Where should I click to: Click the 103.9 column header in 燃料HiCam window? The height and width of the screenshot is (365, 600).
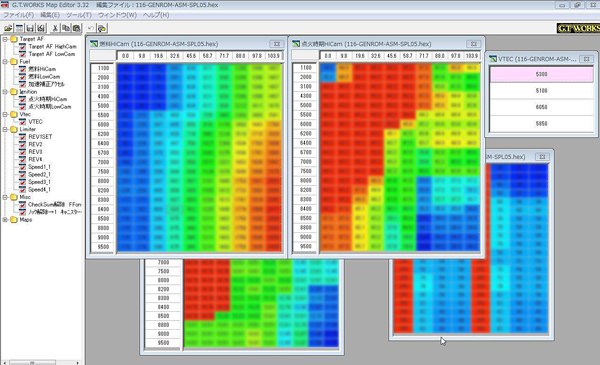point(274,56)
